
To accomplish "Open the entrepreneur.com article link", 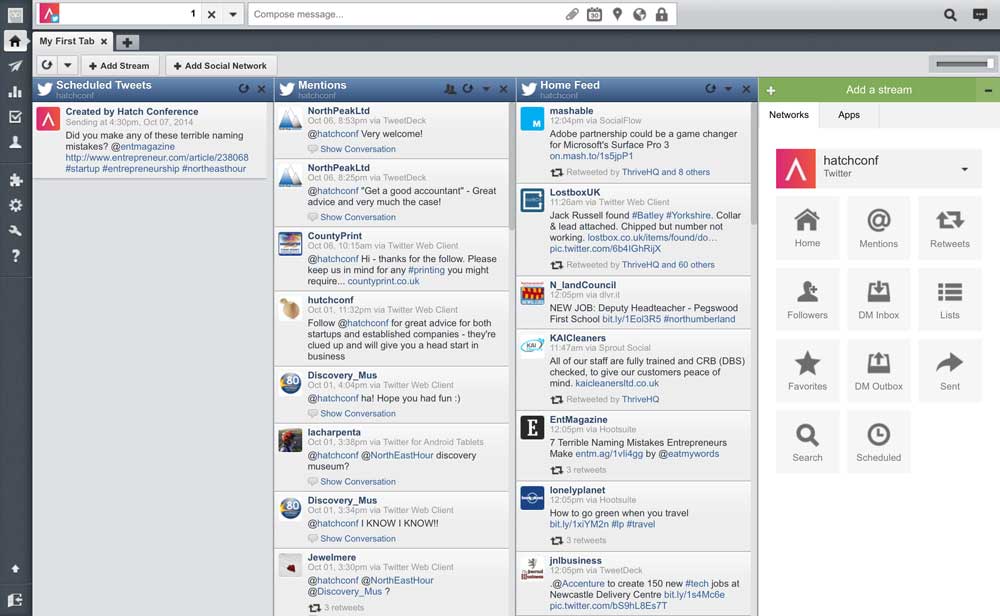I will (x=157, y=158).
